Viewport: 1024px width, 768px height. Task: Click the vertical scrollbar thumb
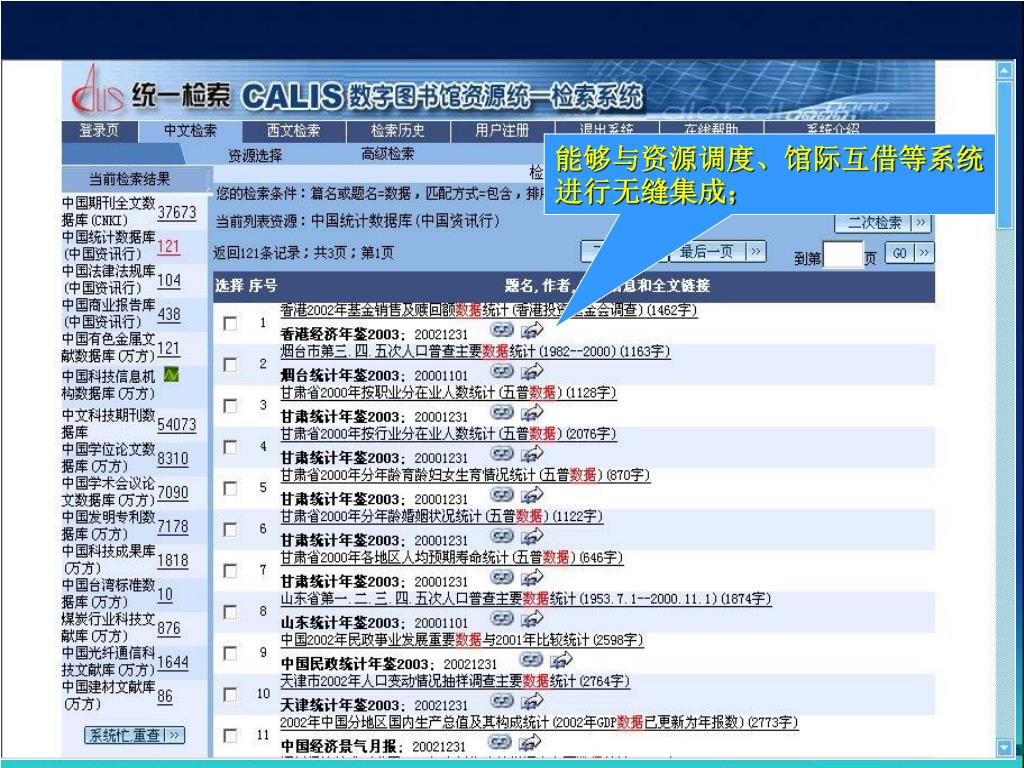[1004, 155]
